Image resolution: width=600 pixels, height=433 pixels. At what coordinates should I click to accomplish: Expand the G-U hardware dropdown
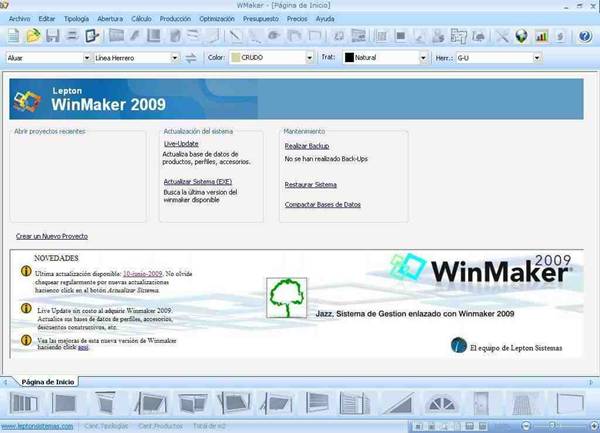537,58
